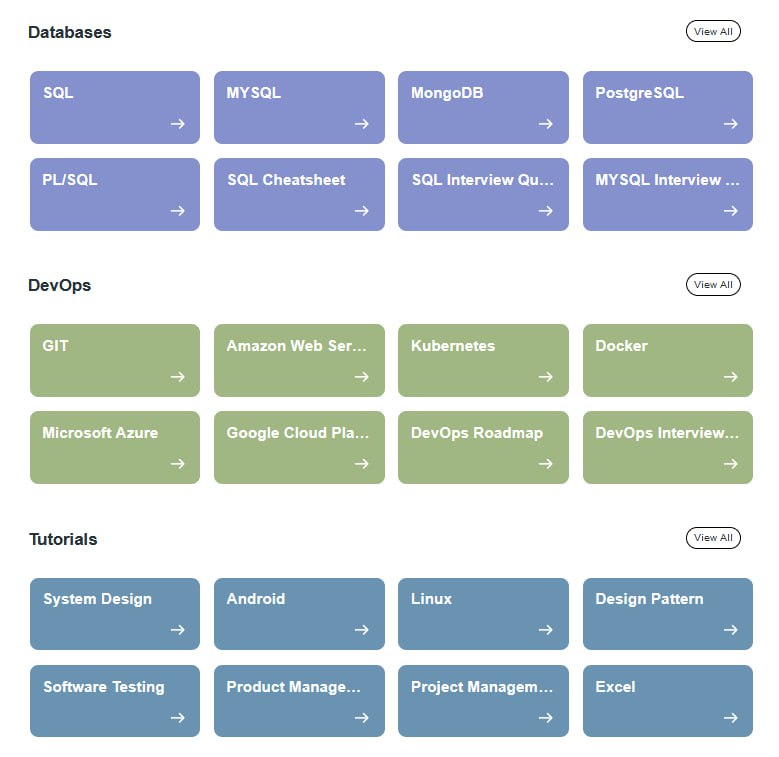Click the arrow on DevOps Roadmap card
Screen dimensions: 779x757
(x=545, y=464)
